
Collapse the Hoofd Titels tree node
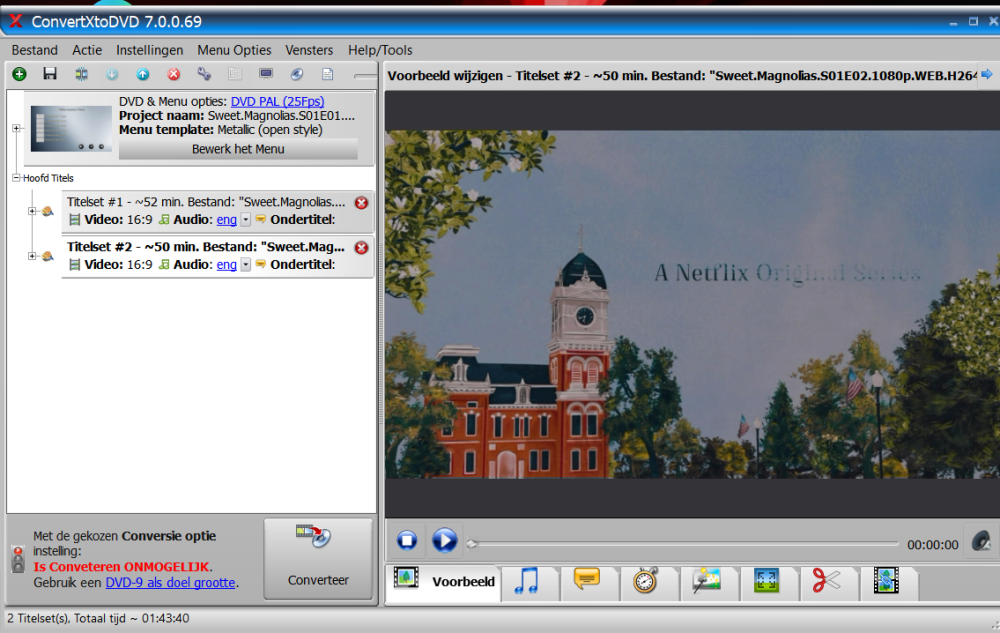click(x=16, y=178)
